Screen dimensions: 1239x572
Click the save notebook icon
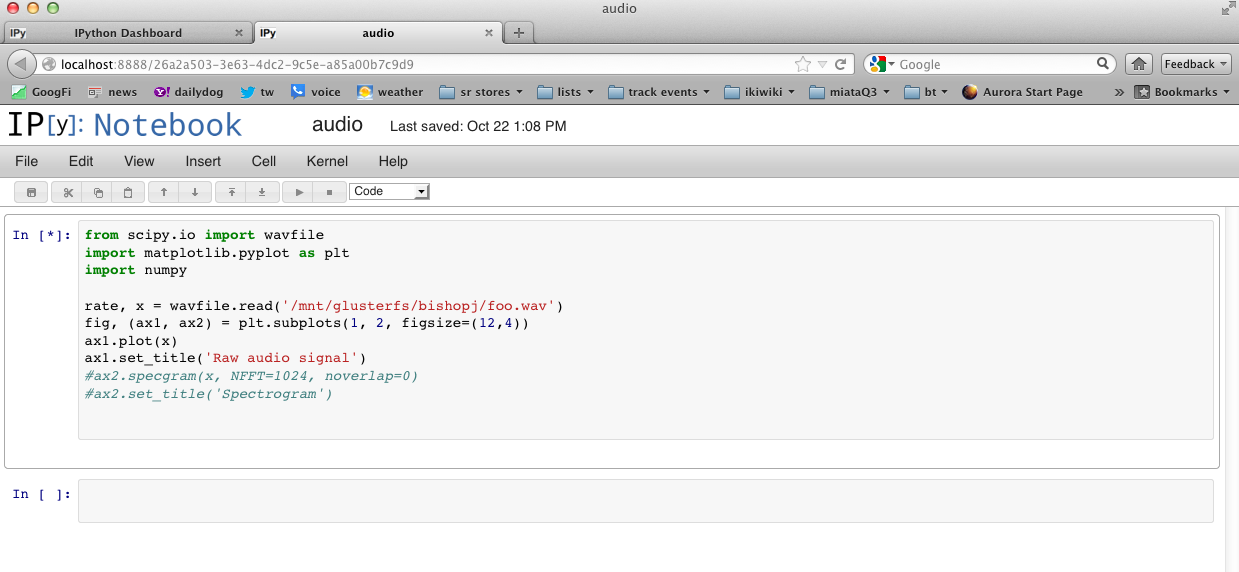31,192
